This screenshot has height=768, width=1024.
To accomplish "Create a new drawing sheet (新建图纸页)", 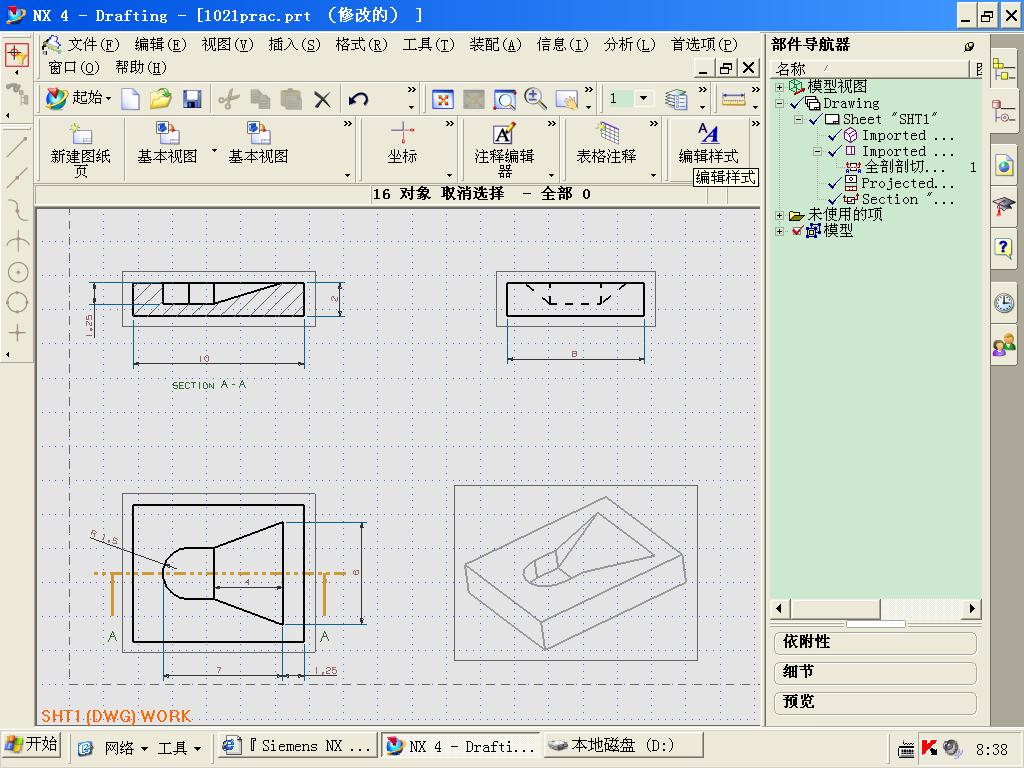I will point(80,150).
